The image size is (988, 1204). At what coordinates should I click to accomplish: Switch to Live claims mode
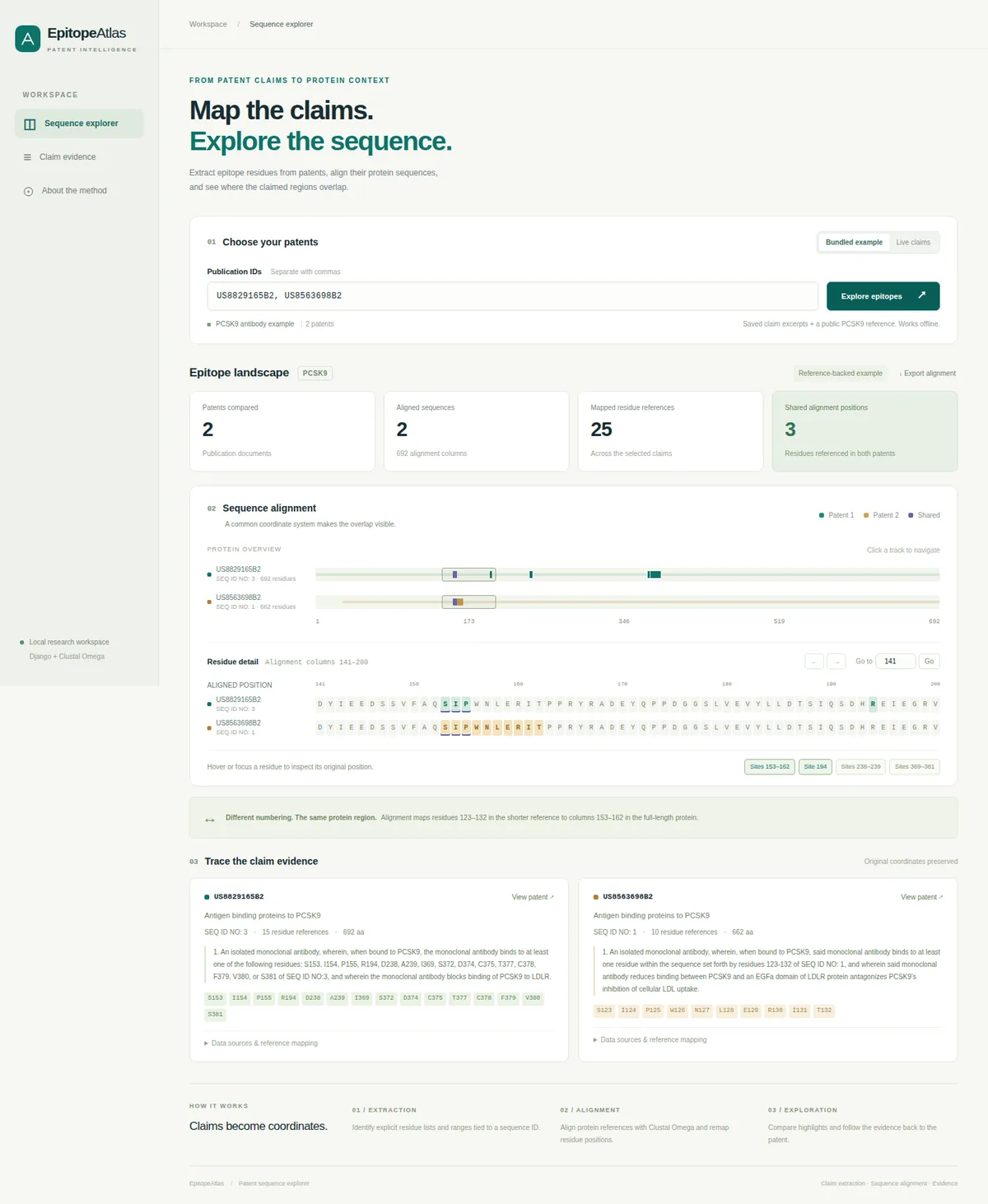(913, 242)
